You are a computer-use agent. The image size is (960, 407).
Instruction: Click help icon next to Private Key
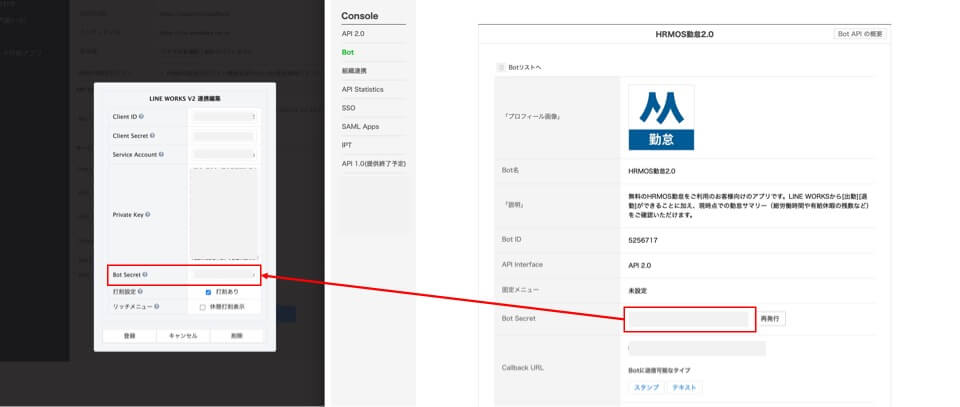tap(148, 215)
